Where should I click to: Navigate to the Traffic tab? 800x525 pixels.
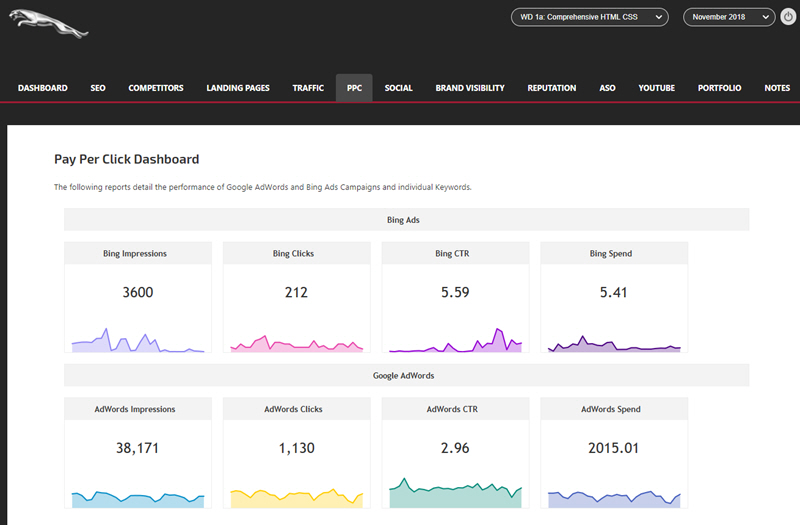(x=308, y=88)
